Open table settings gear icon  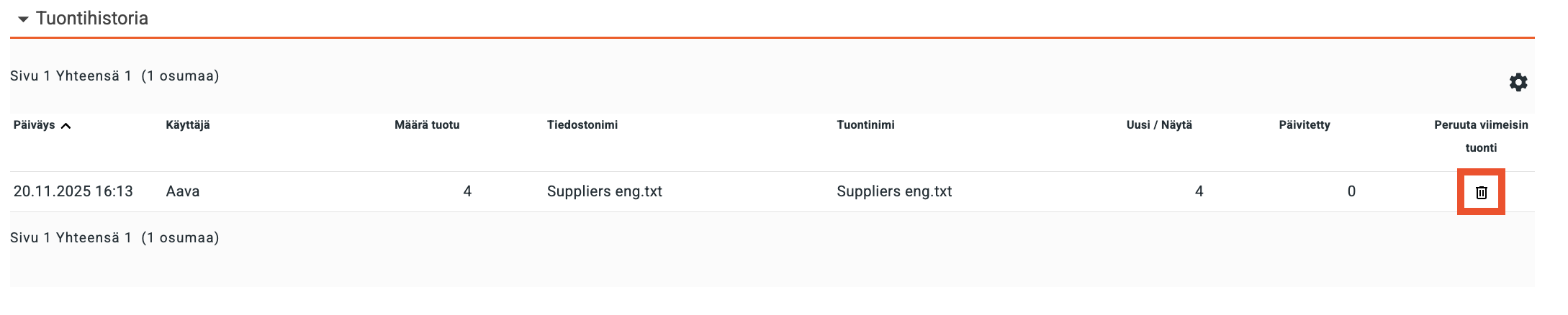tap(1518, 83)
